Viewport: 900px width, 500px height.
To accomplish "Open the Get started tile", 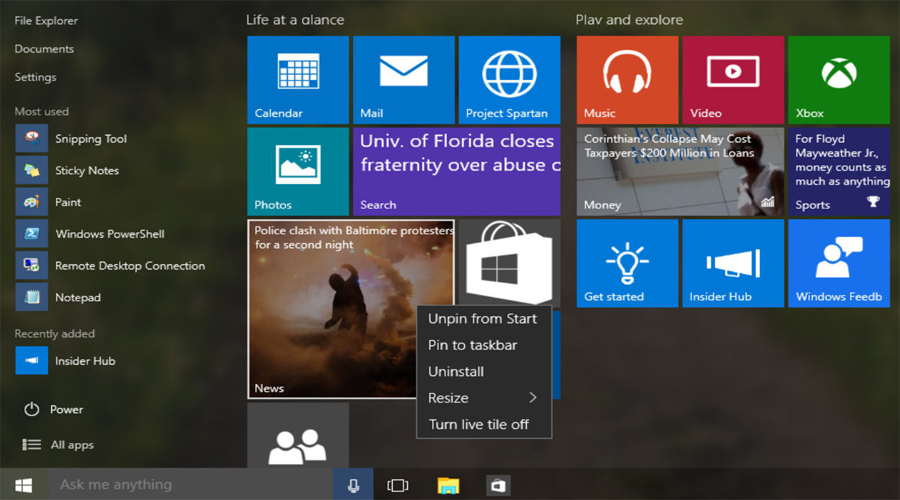I will click(x=627, y=263).
